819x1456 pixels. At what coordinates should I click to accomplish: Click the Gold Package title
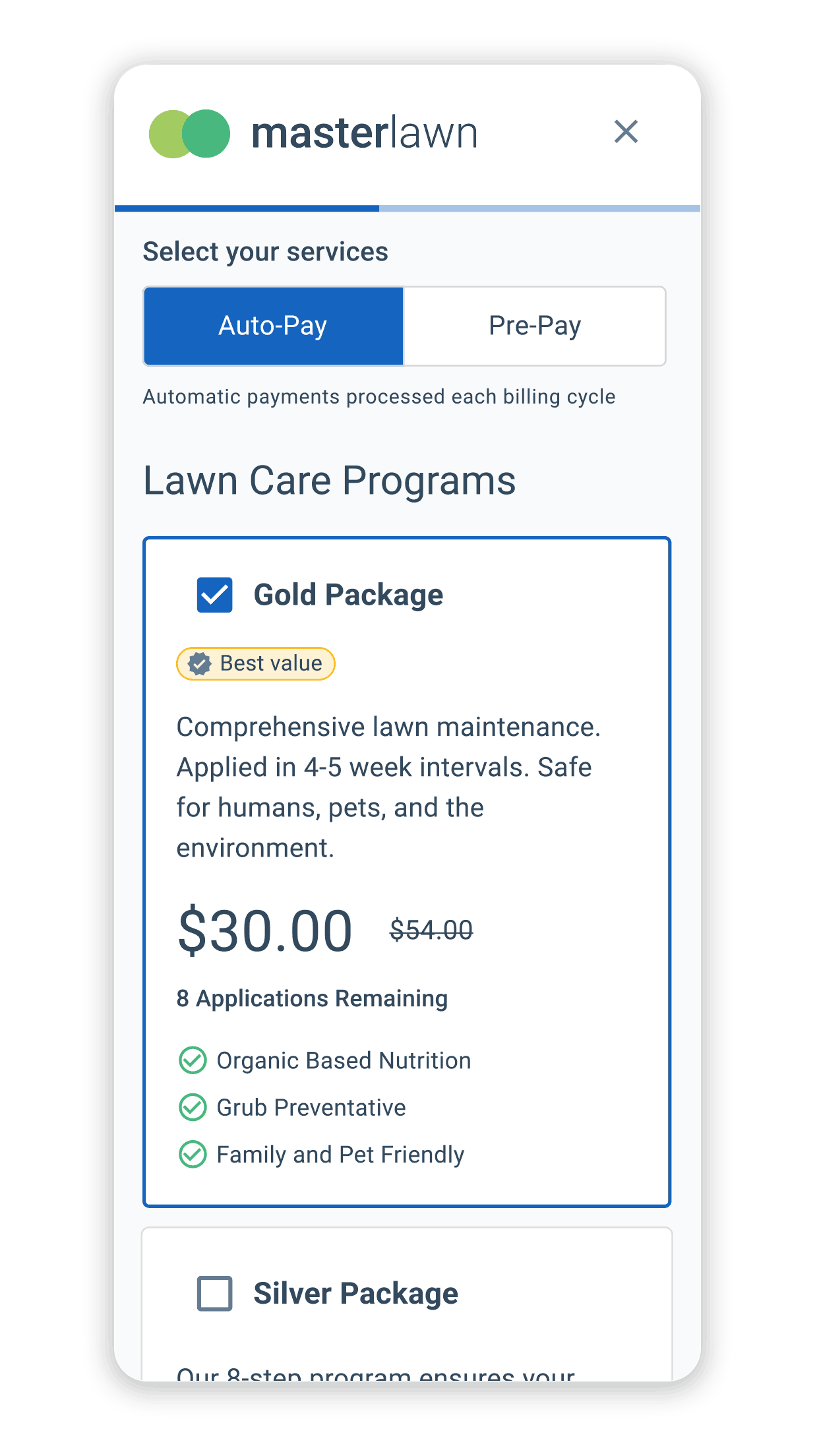point(348,595)
